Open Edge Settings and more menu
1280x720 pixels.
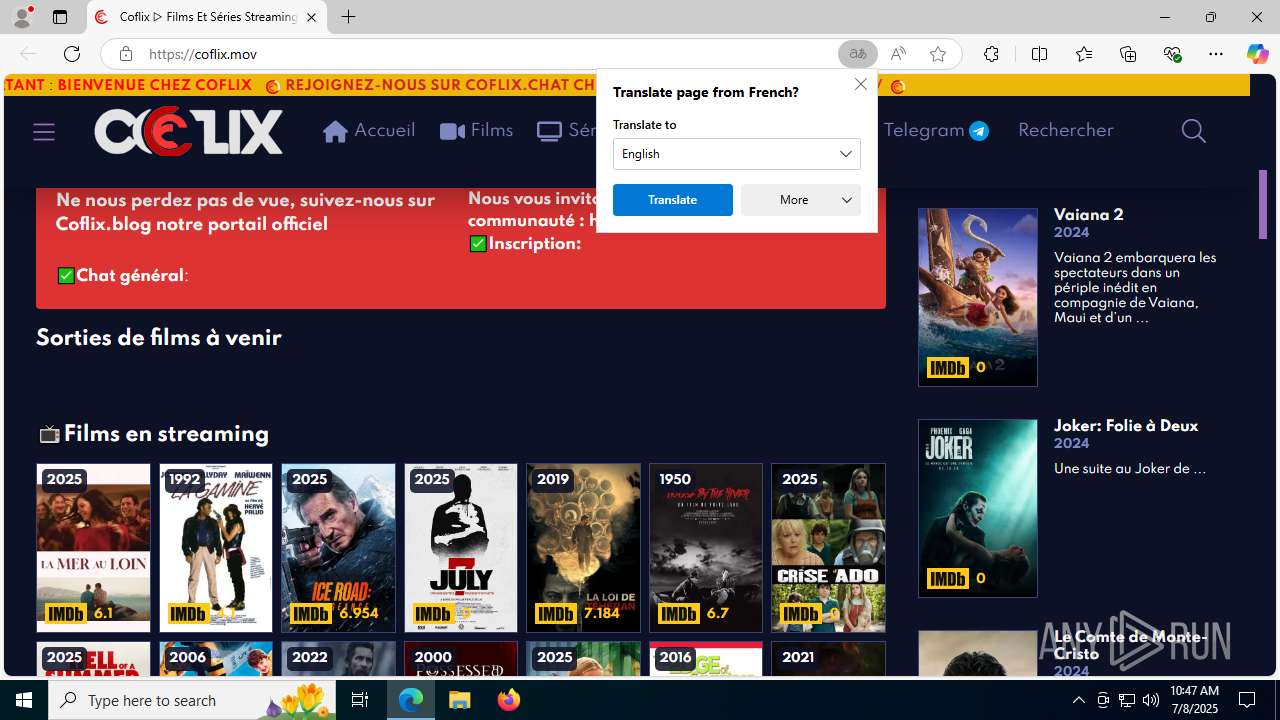[1216, 54]
